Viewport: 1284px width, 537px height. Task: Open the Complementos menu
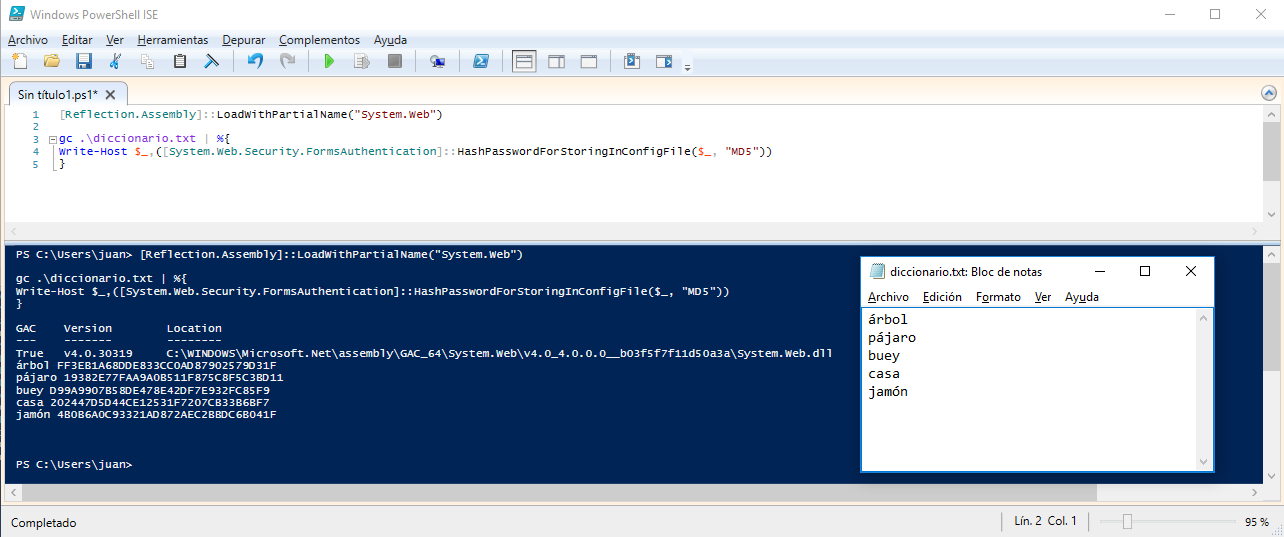click(319, 40)
